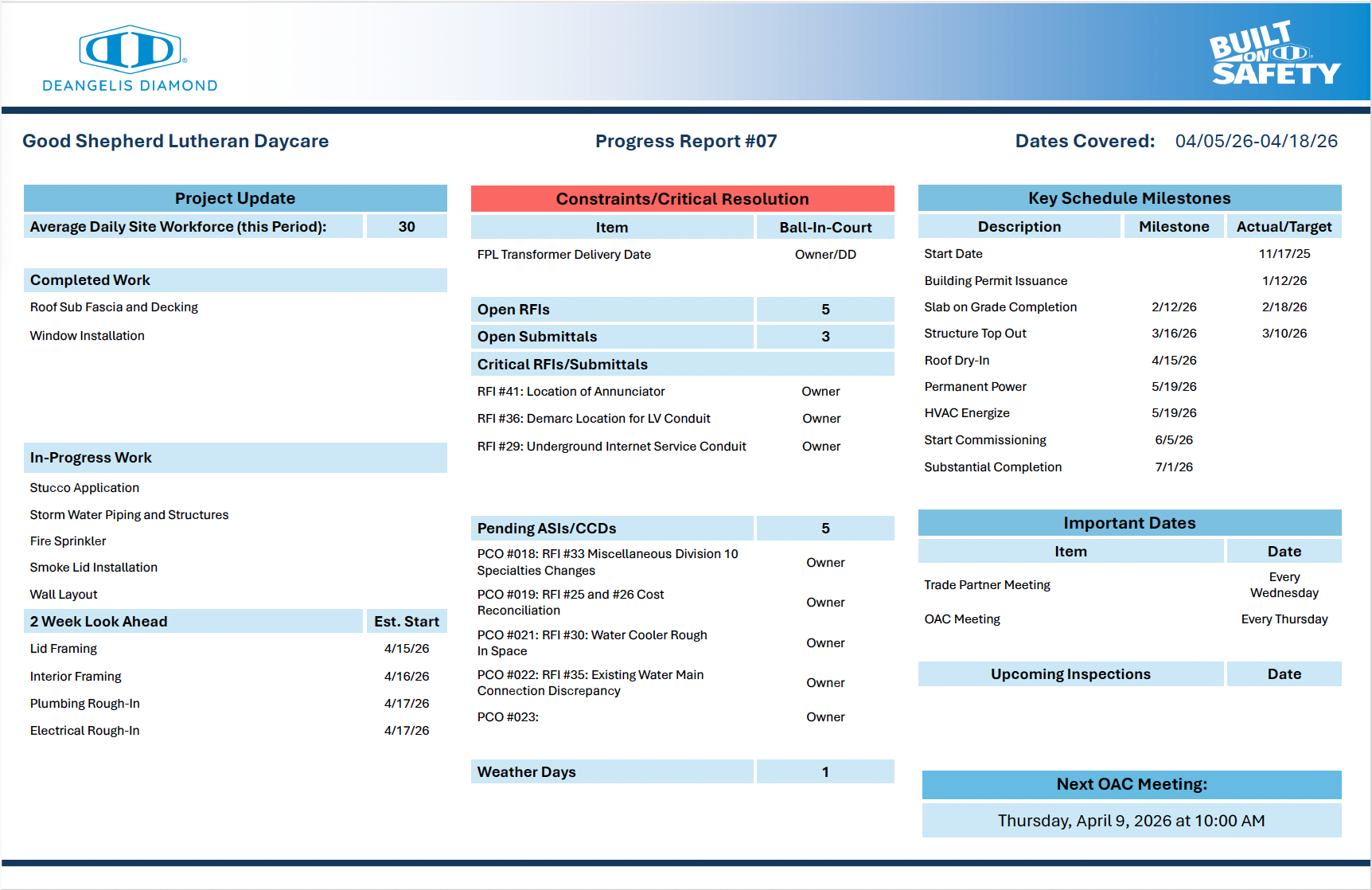Select the Roof Dry-In milestone row
The height and width of the screenshot is (890, 1372).
[957, 361]
